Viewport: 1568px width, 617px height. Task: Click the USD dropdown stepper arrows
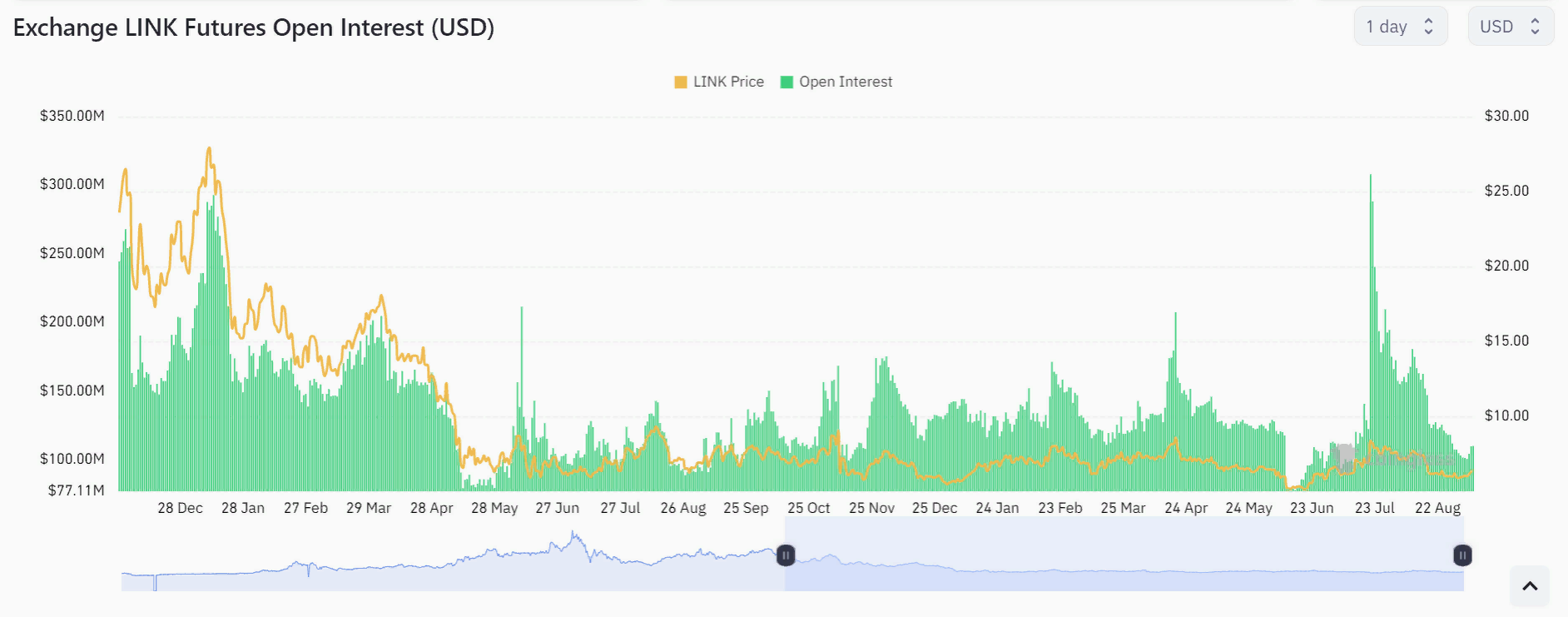tap(1536, 27)
